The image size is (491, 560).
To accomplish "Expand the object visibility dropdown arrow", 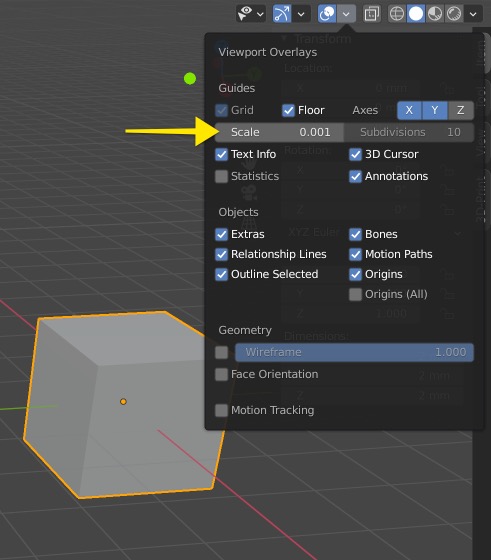I will [260, 14].
